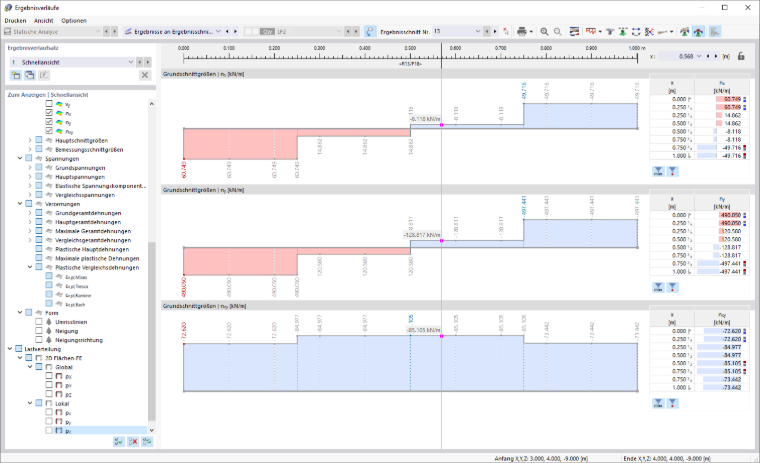Check the Neigung checkbox
The width and height of the screenshot is (760, 463).
[39, 331]
